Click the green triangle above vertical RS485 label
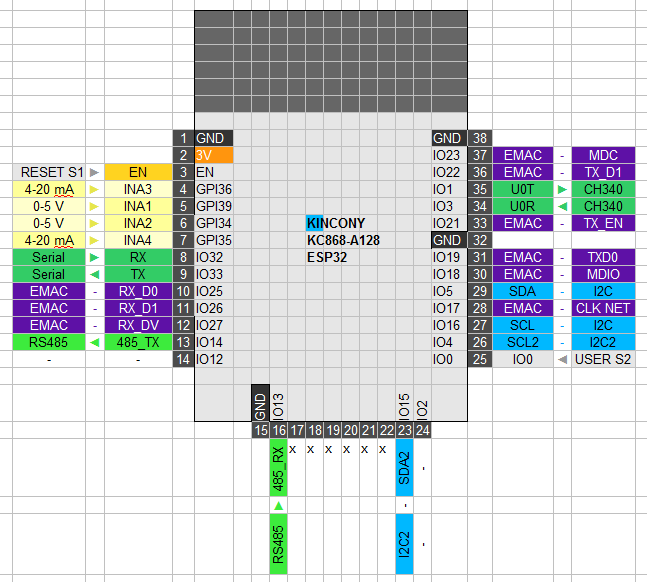 [278, 507]
